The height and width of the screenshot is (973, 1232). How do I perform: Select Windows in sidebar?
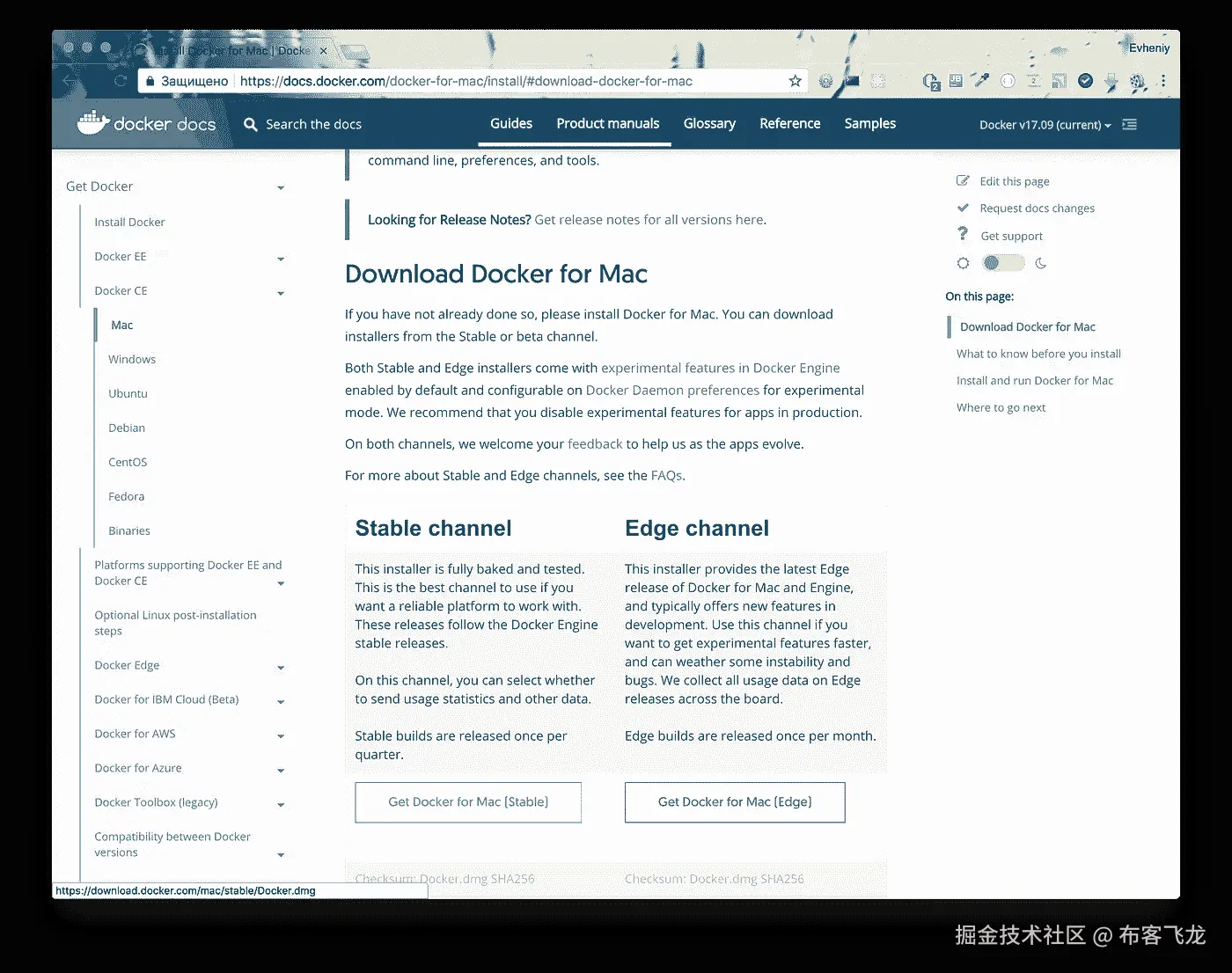[132, 360]
